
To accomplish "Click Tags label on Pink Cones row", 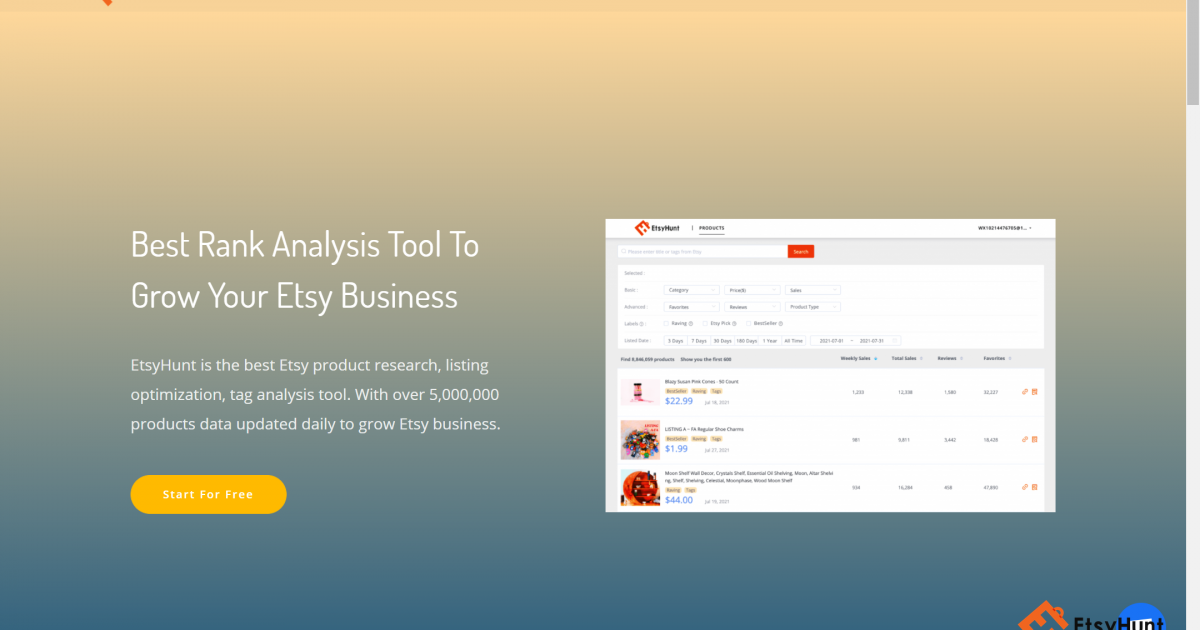I will coord(716,391).
